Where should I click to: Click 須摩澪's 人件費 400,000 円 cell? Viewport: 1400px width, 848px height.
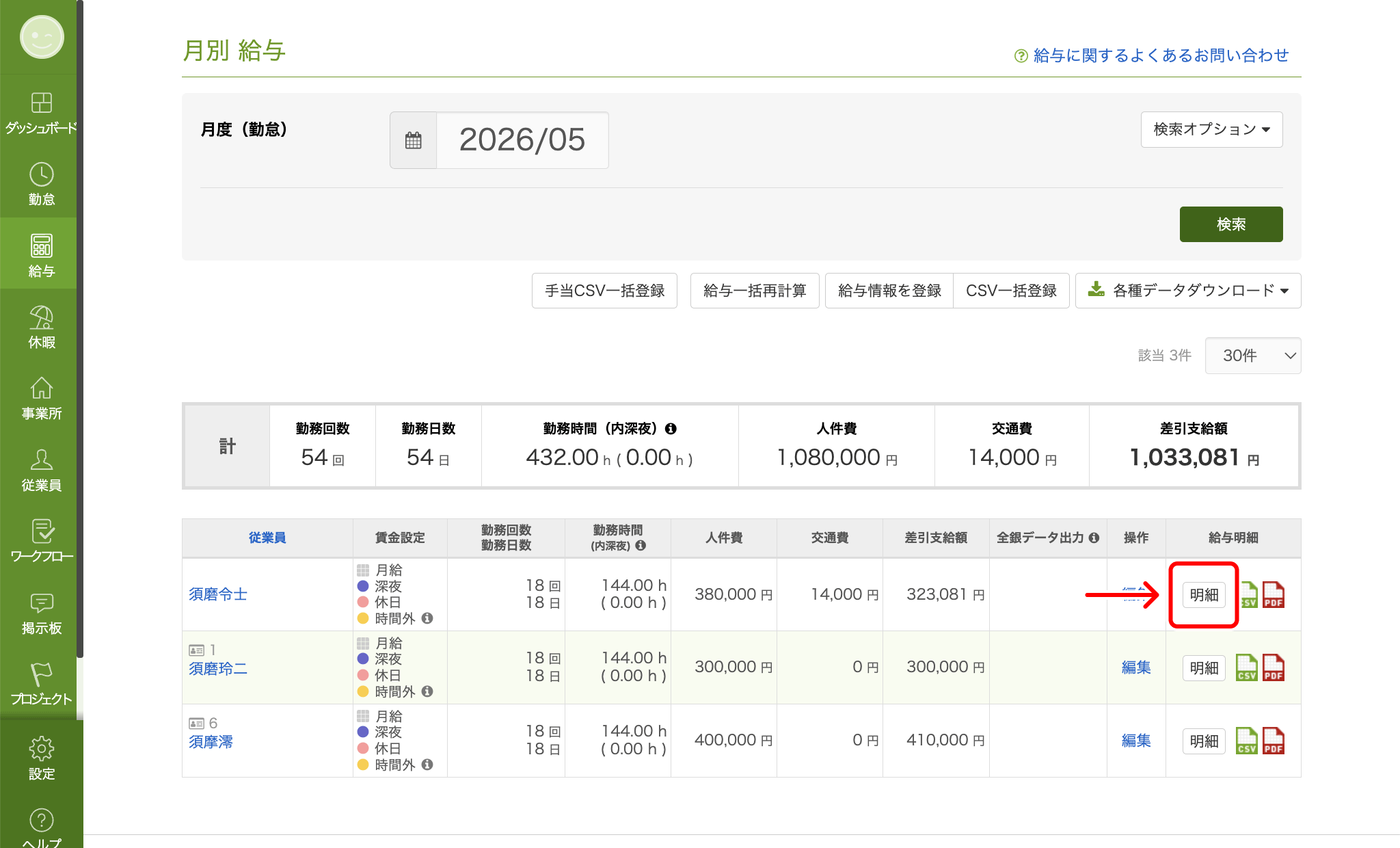pyautogui.click(x=724, y=741)
